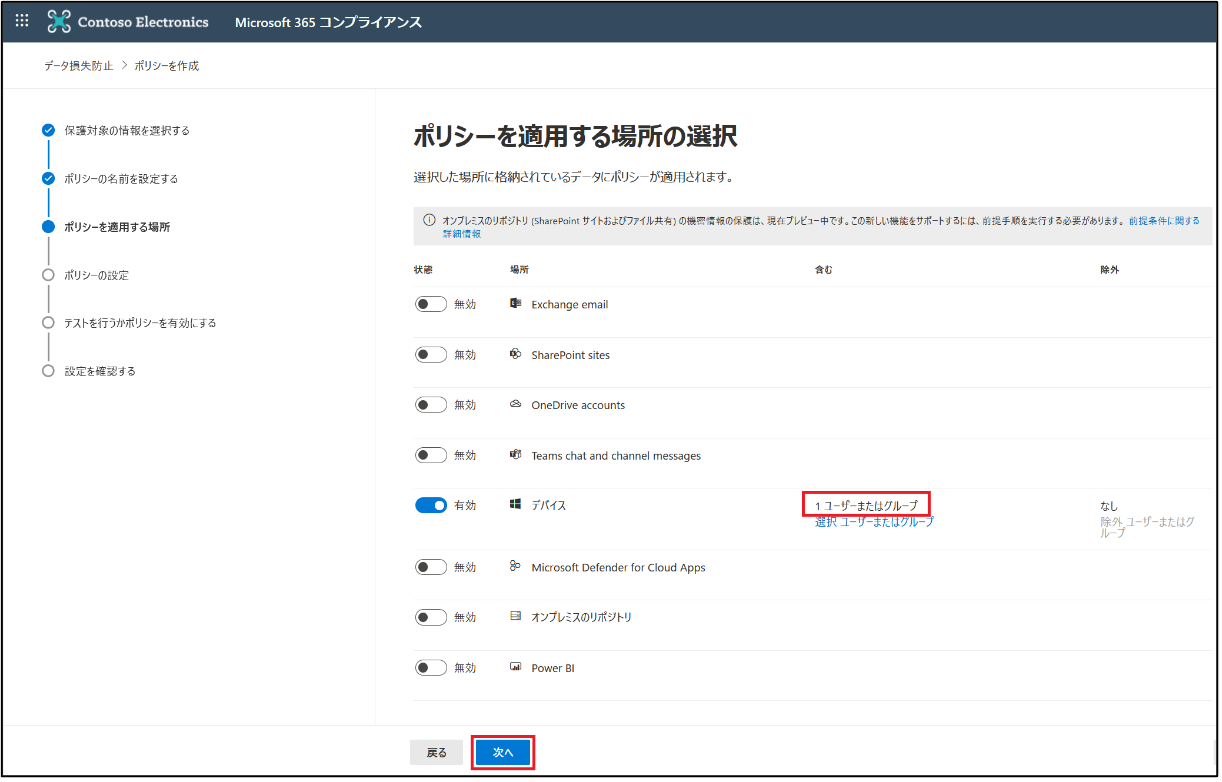Click 'Teams chat and channel messages' text
Viewport: 1222px width, 782px height.
[616, 456]
